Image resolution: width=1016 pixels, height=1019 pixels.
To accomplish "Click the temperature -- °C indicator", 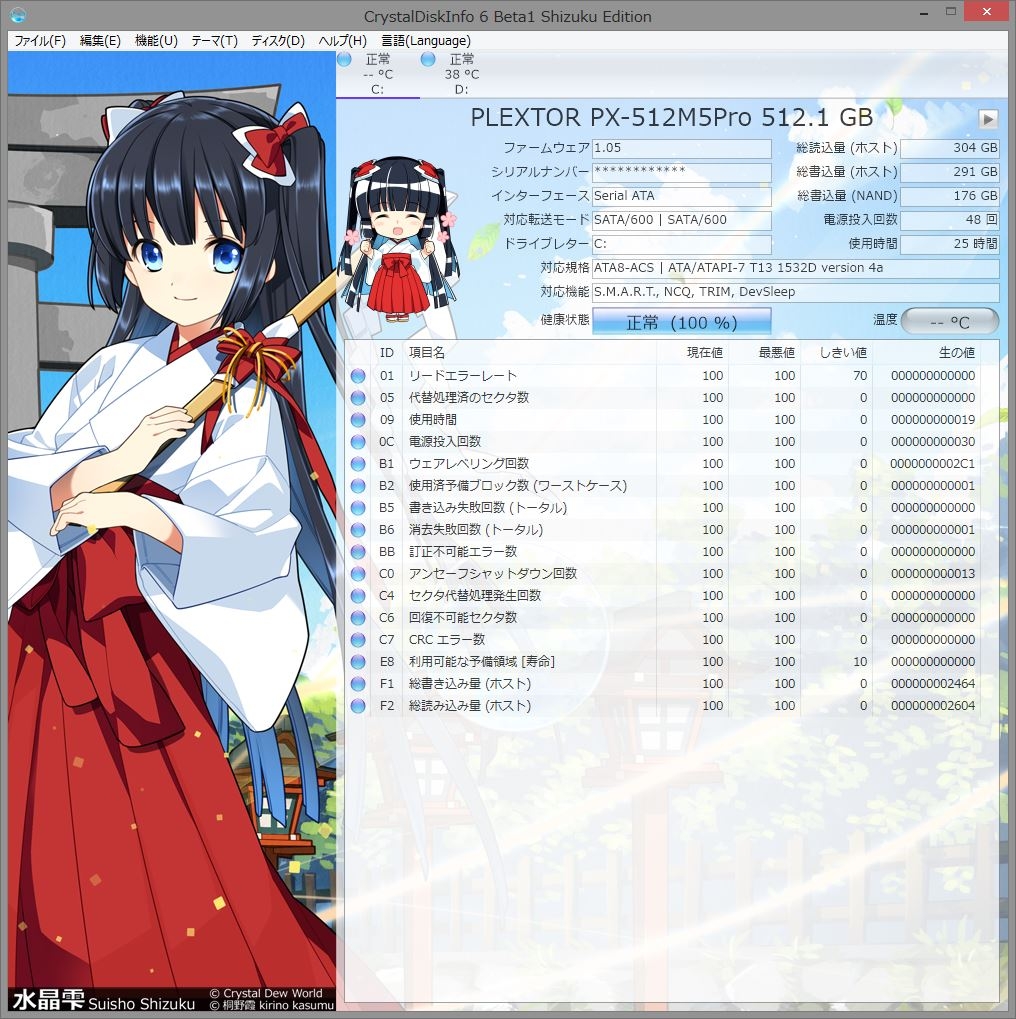I will coord(950,321).
